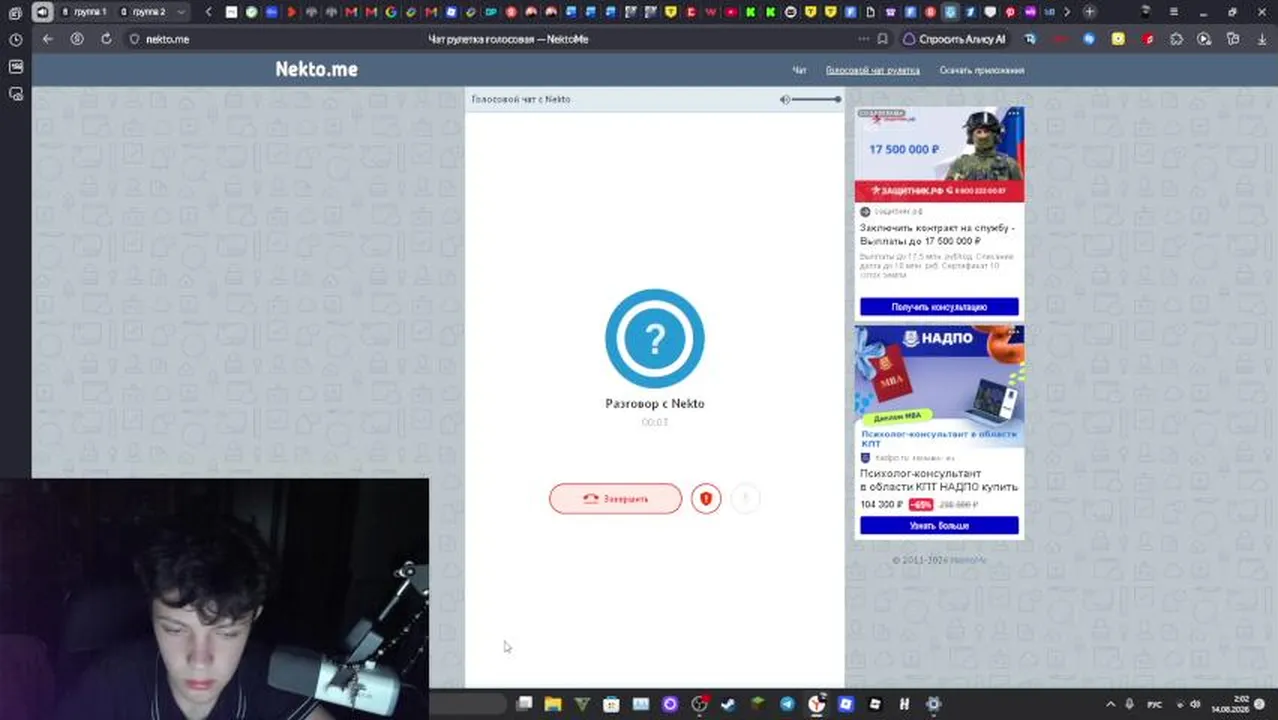Open the Спросить Алису AI button
The width and height of the screenshot is (1278, 720).
[x=954, y=39]
